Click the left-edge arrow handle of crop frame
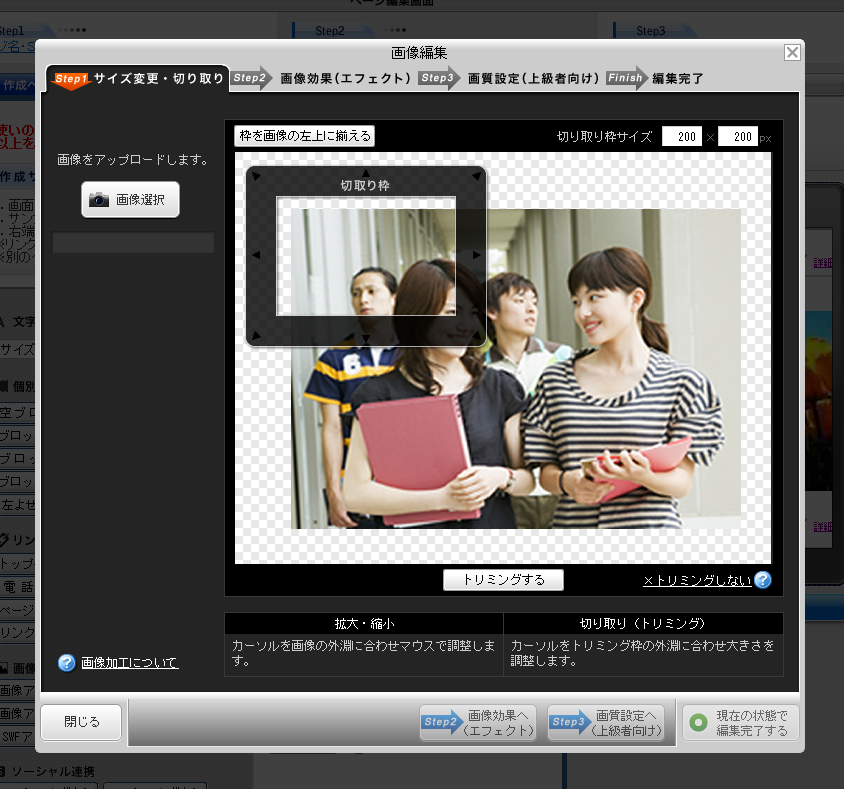Screen dimensions: 844x789 click(x=256, y=255)
